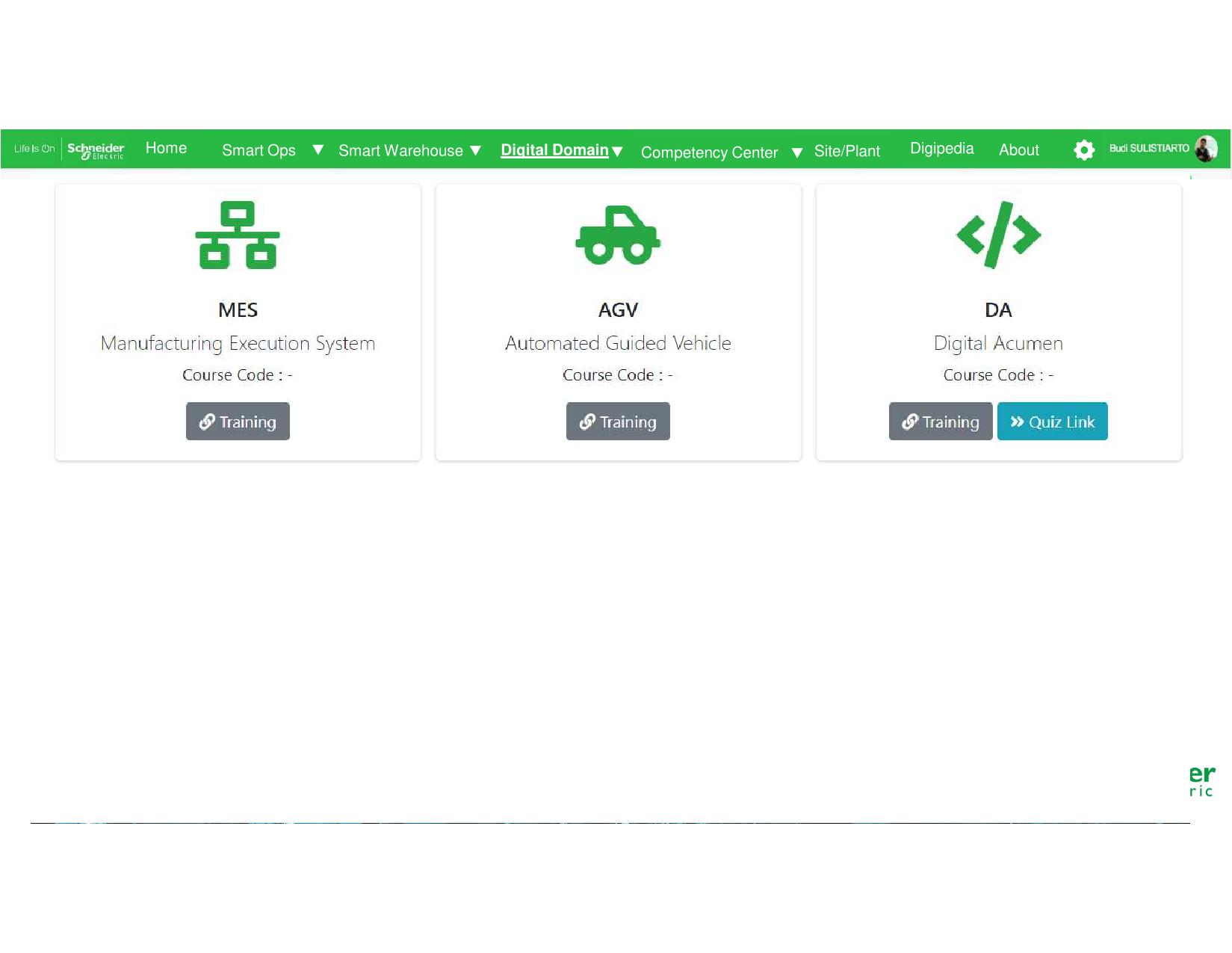The width and height of the screenshot is (1232, 953).
Task: Open Training for Manufacturing Execution System
Action: point(238,422)
